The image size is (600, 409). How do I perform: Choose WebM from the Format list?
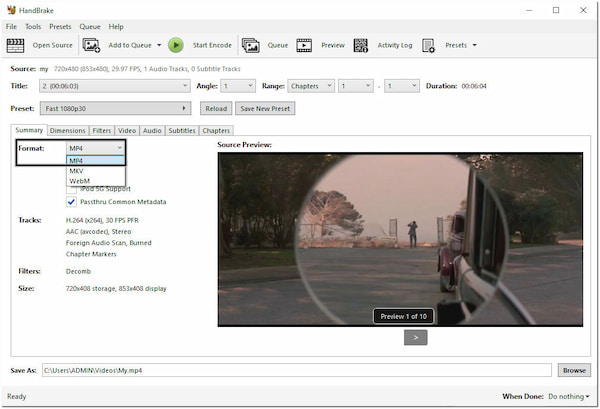click(96, 181)
